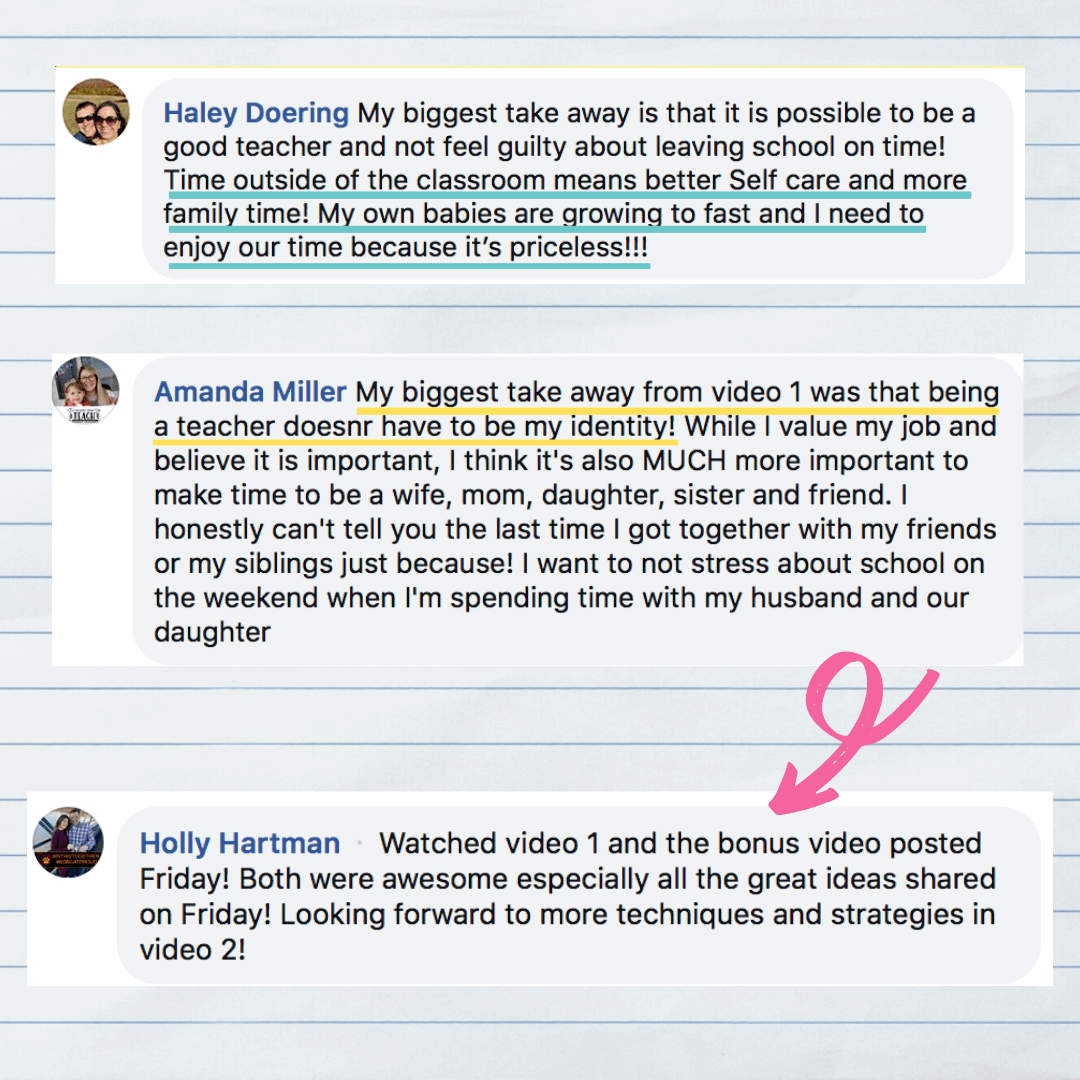1080x1080 pixels.
Task: Click the dot separator after Holly Hartman
Action: [360, 844]
